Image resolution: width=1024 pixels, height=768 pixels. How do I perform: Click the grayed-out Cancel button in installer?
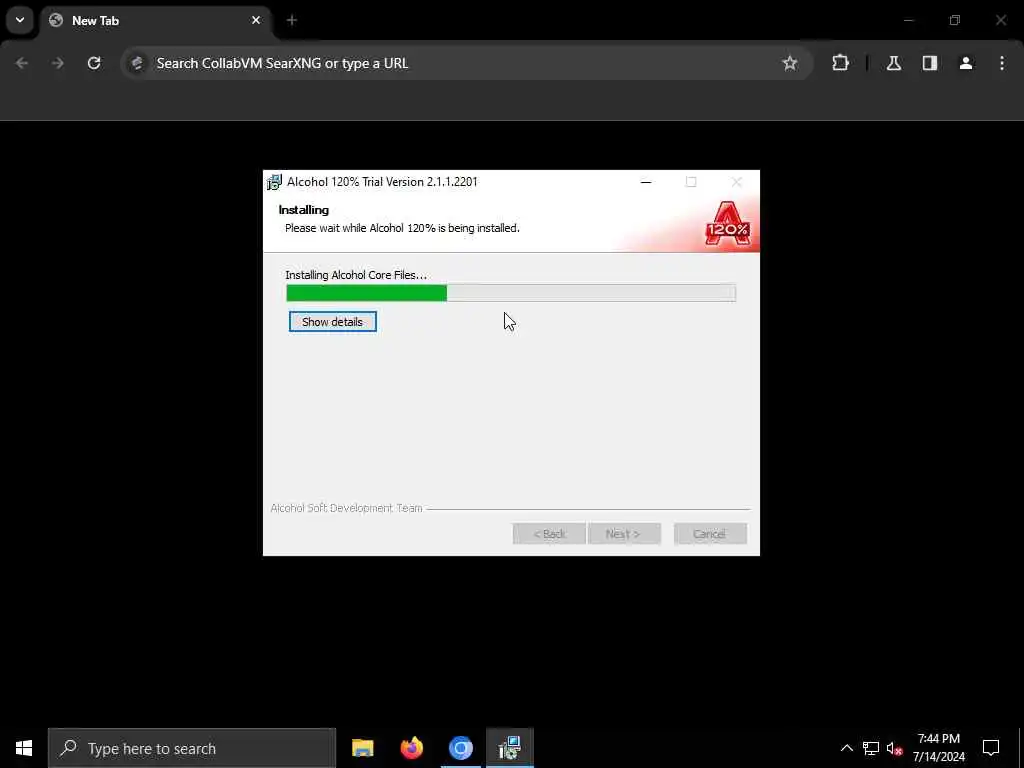(x=710, y=534)
